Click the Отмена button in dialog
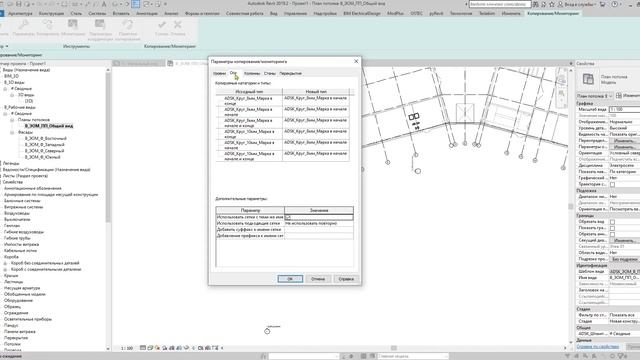Screen dimensions: 640x360 [x=318, y=279]
